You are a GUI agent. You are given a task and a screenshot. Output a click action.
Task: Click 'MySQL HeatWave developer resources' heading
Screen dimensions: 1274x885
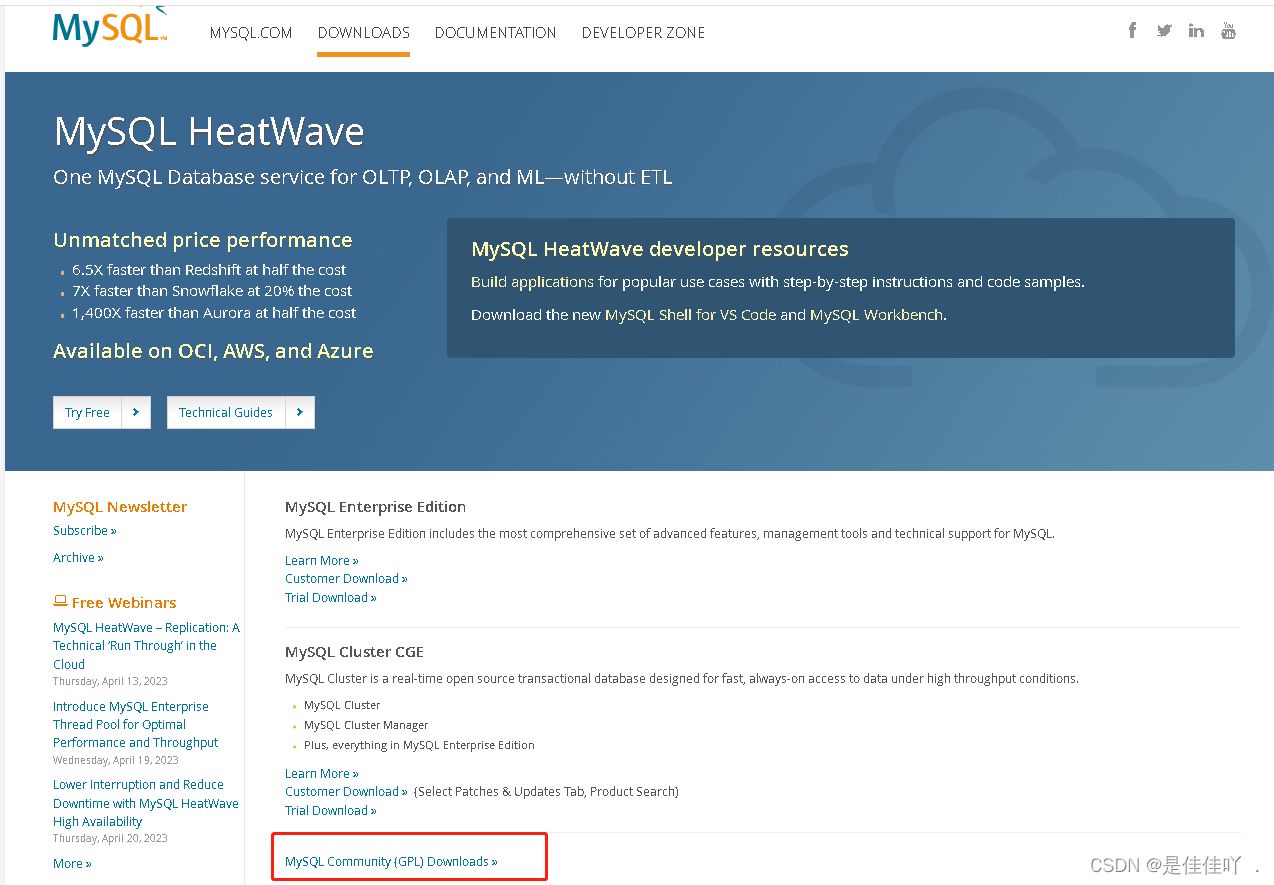tap(660, 249)
